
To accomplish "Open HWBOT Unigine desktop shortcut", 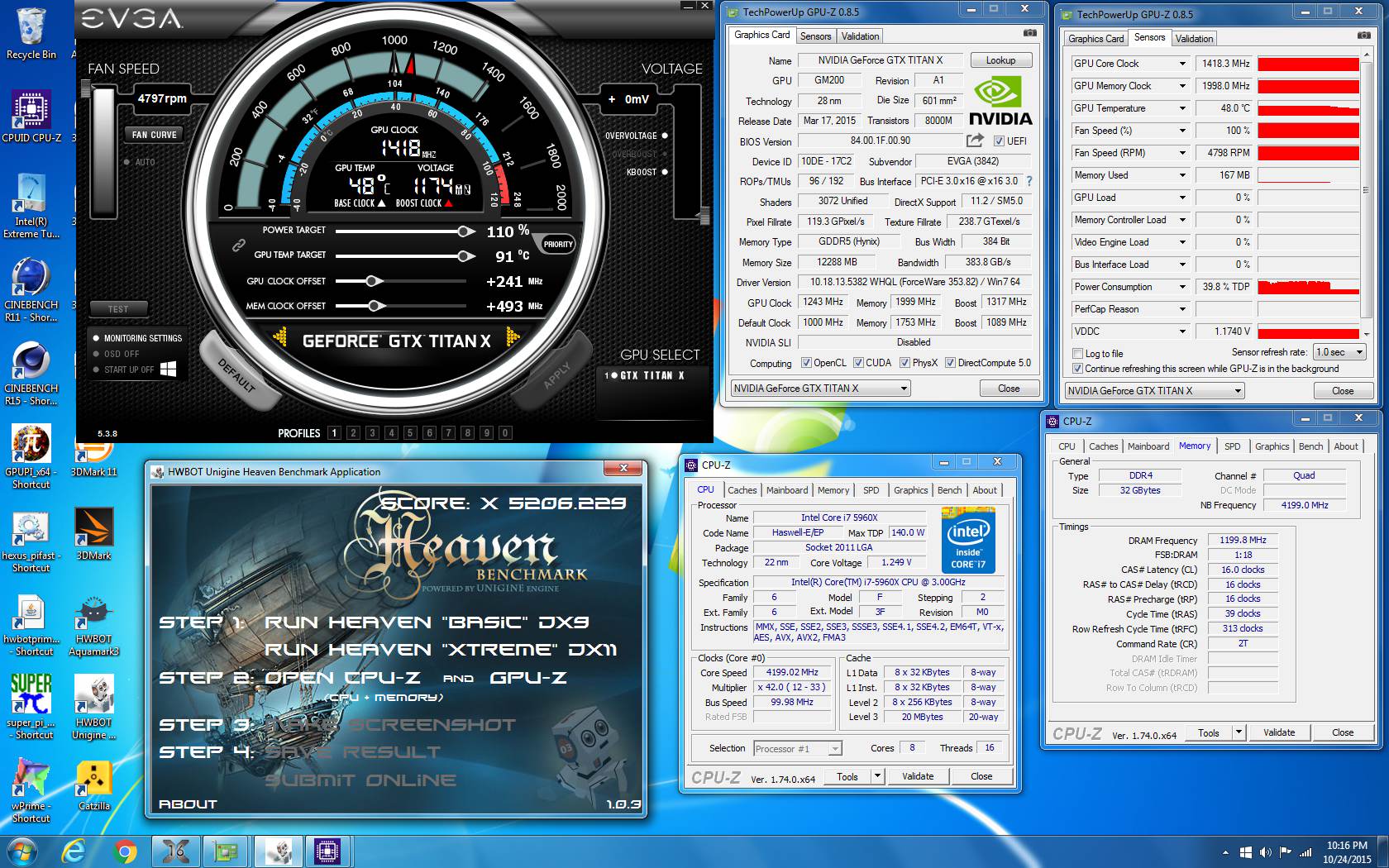I will (93, 707).
